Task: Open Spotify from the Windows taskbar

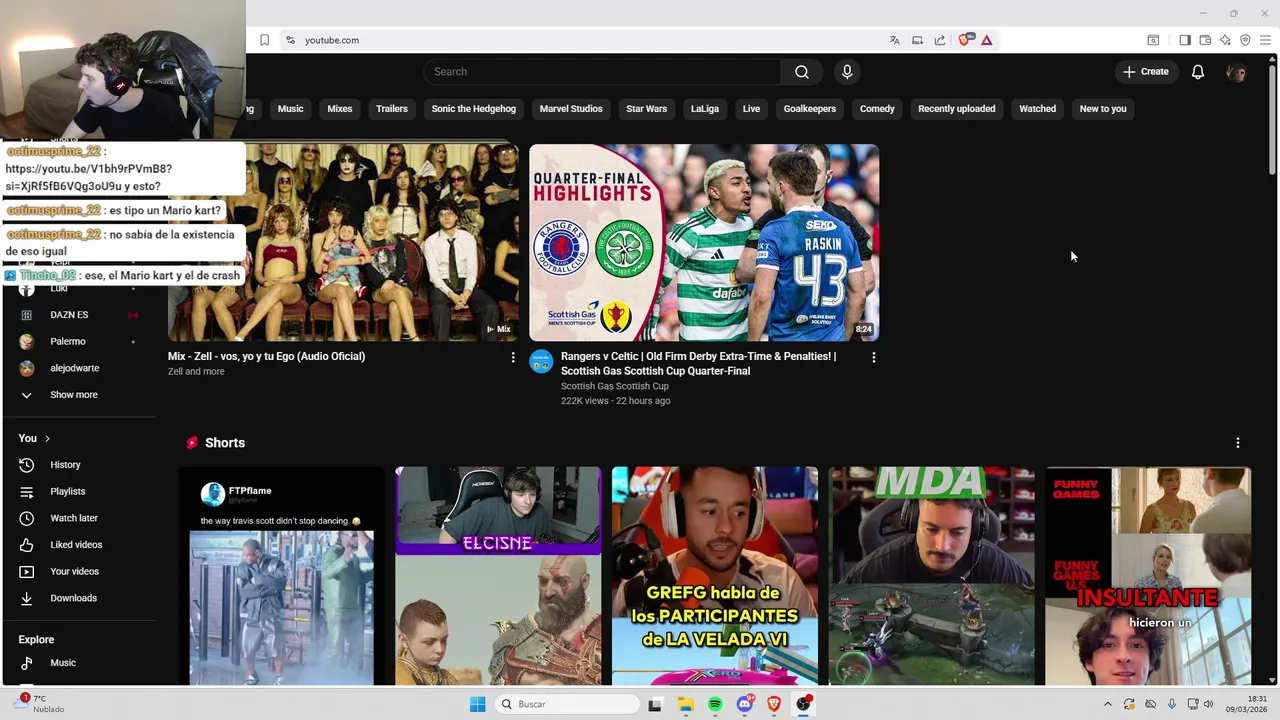Action: pyautogui.click(x=715, y=705)
